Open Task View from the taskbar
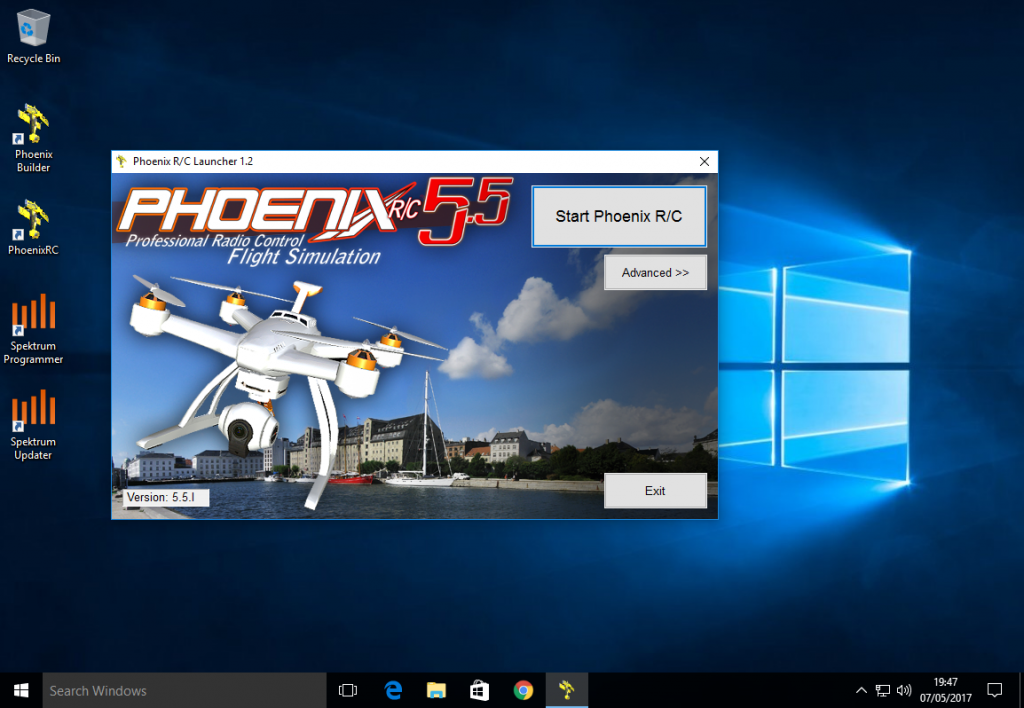Viewport: 1024px width, 708px height. click(x=348, y=690)
